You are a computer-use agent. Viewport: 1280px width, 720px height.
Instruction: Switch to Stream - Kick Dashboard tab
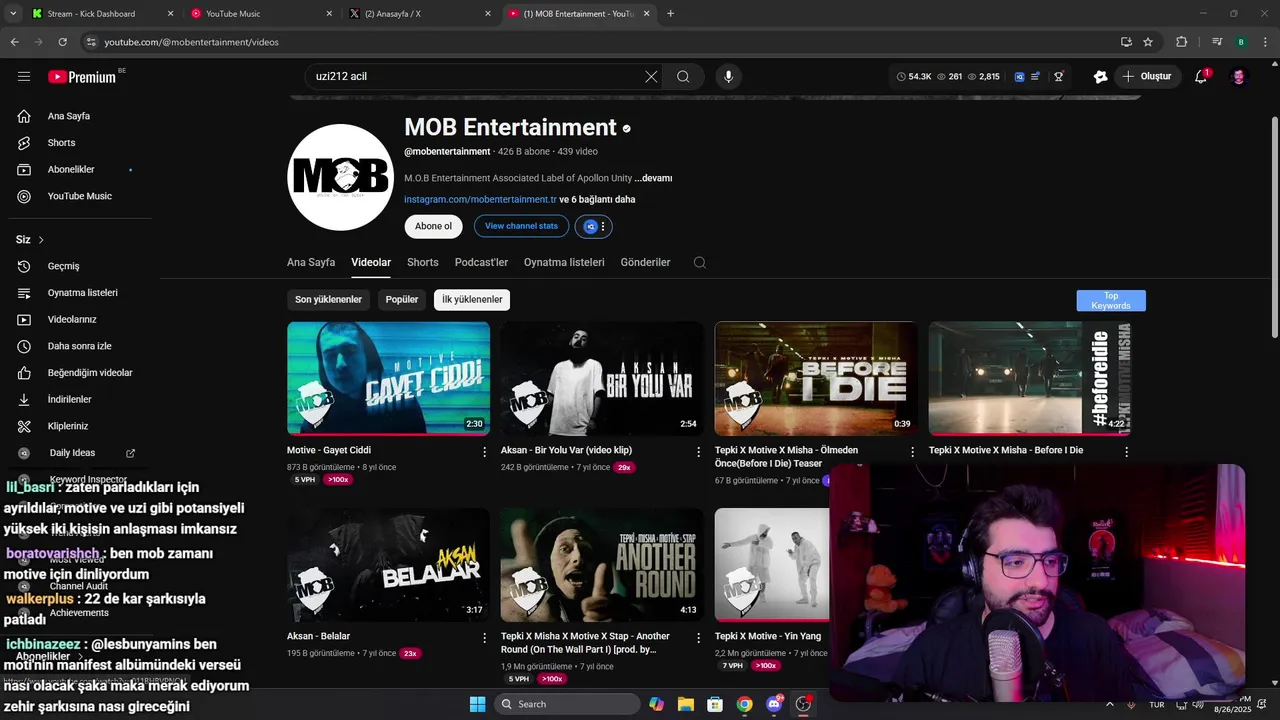tap(100, 14)
